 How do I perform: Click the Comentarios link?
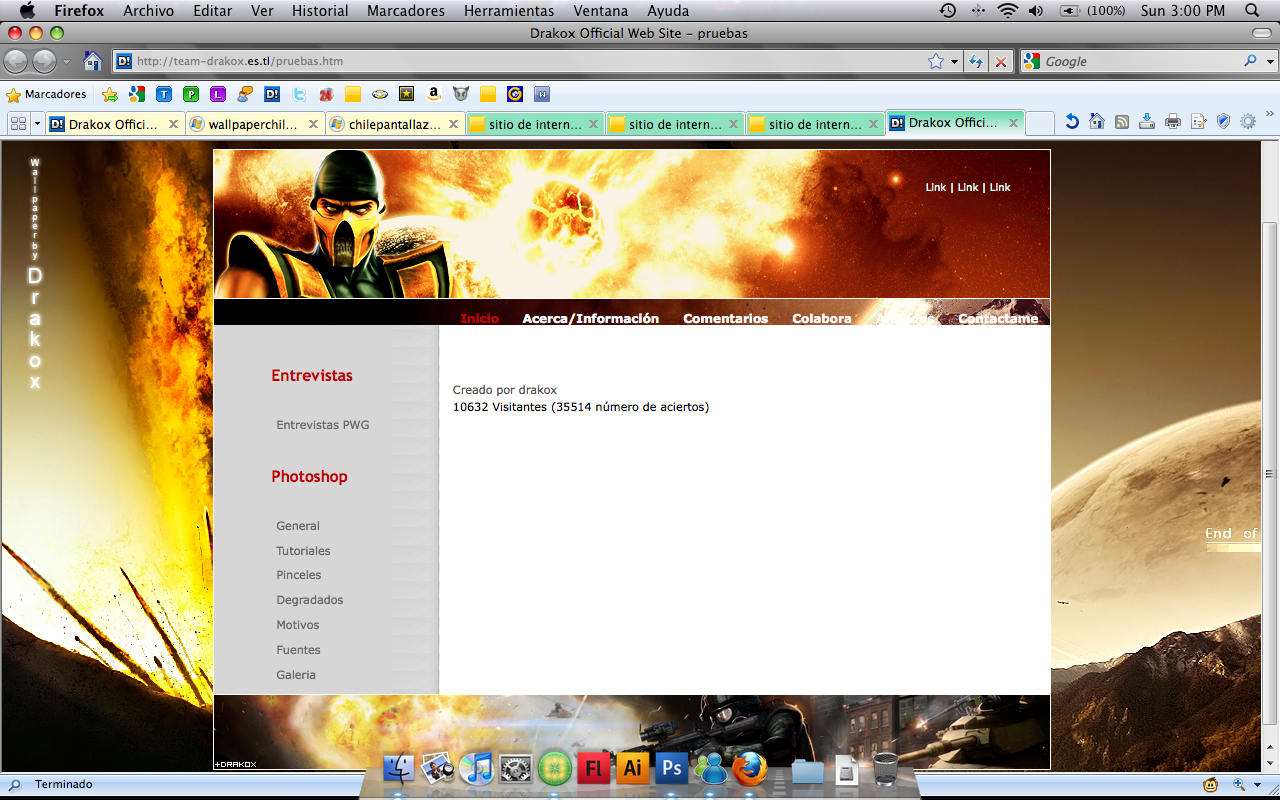point(726,318)
